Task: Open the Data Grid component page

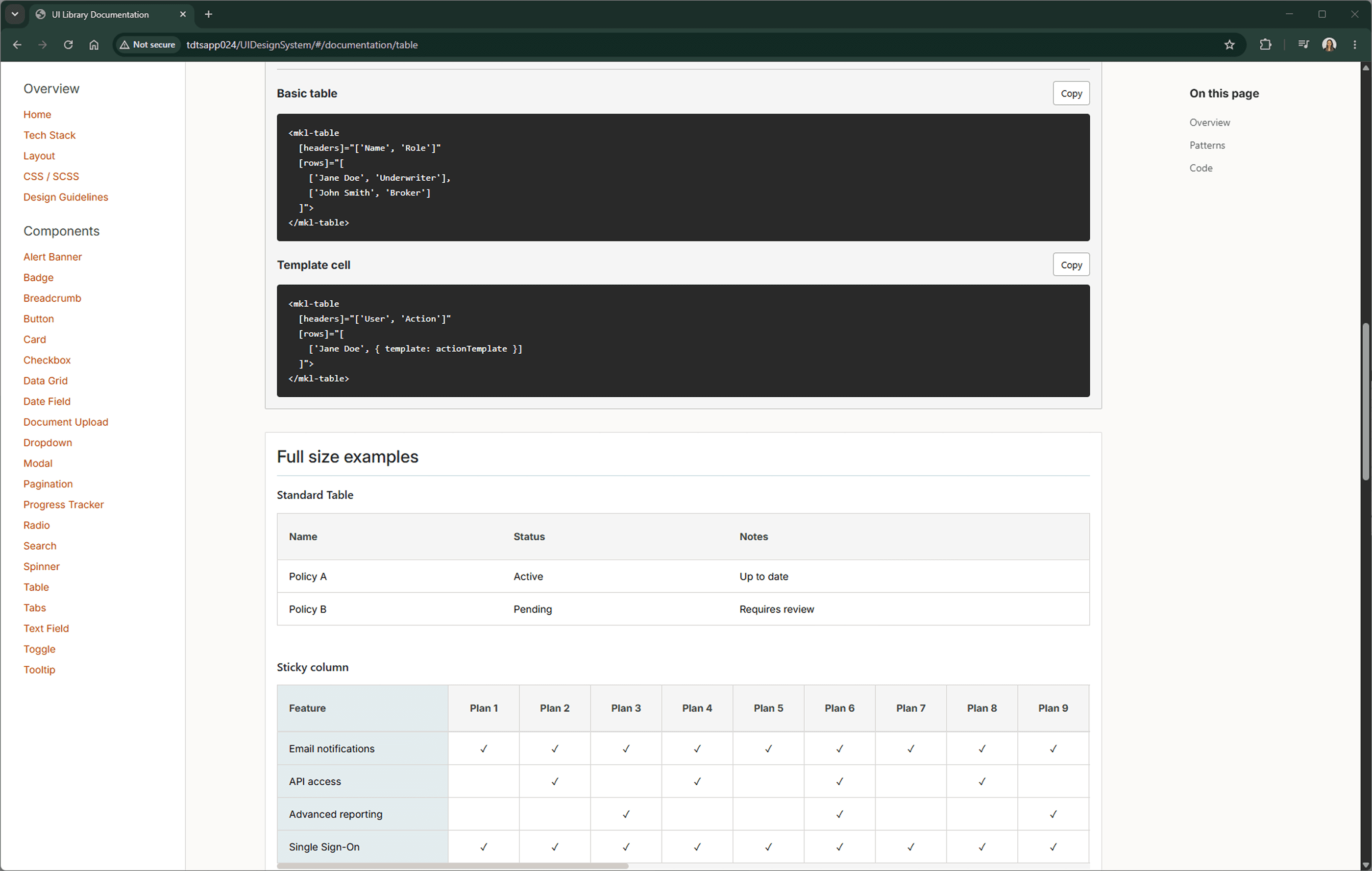Action: click(46, 381)
